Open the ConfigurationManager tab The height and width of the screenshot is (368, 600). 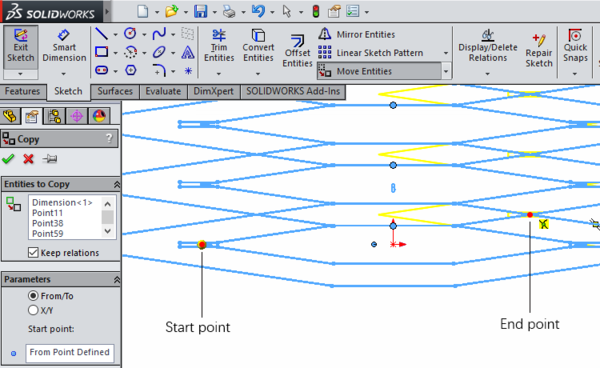click(x=54, y=116)
